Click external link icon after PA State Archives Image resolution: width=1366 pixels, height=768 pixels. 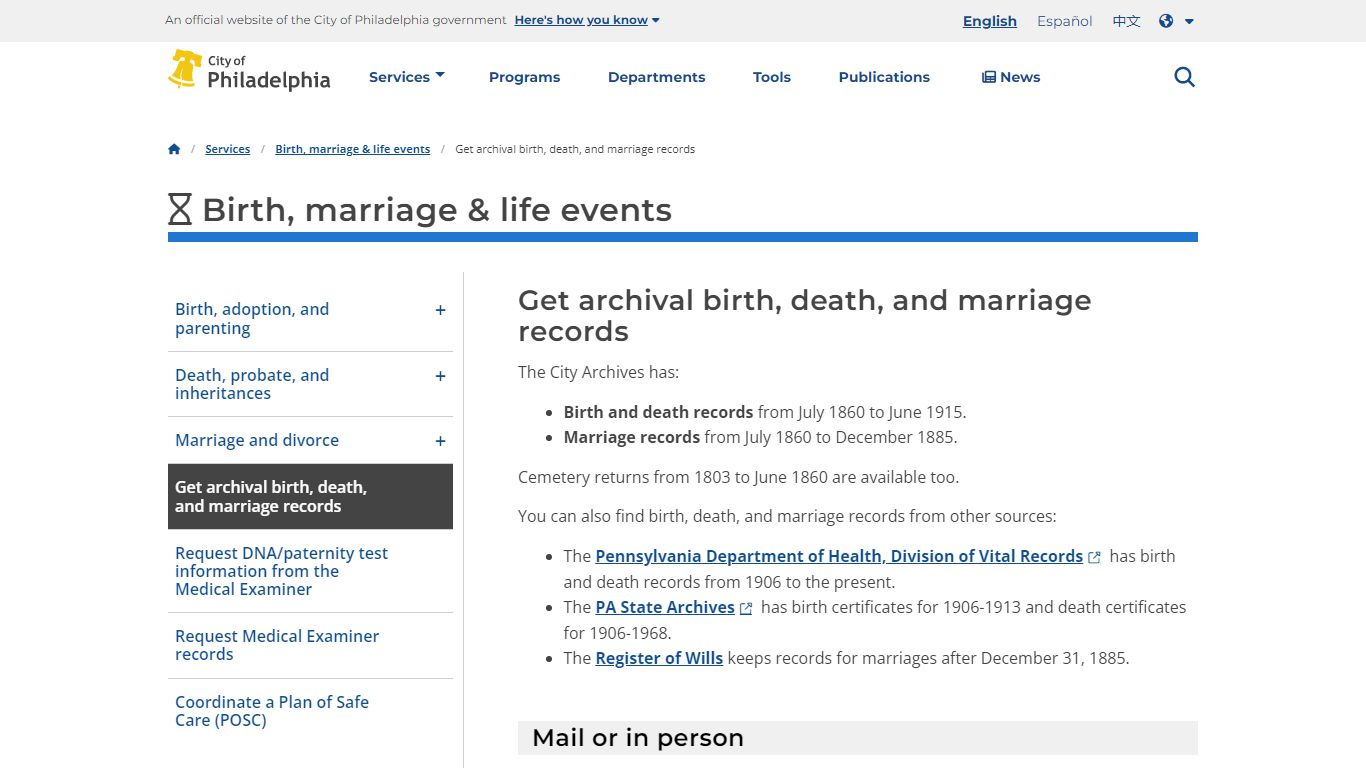[746, 608]
